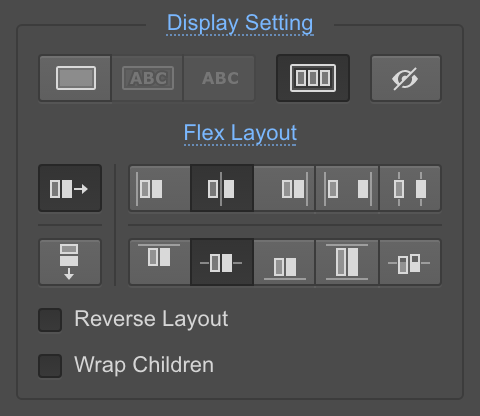Align flex children to baseline
Viewport: 480px width, 416px height.
pyautogui.click(x=410, y=262)
